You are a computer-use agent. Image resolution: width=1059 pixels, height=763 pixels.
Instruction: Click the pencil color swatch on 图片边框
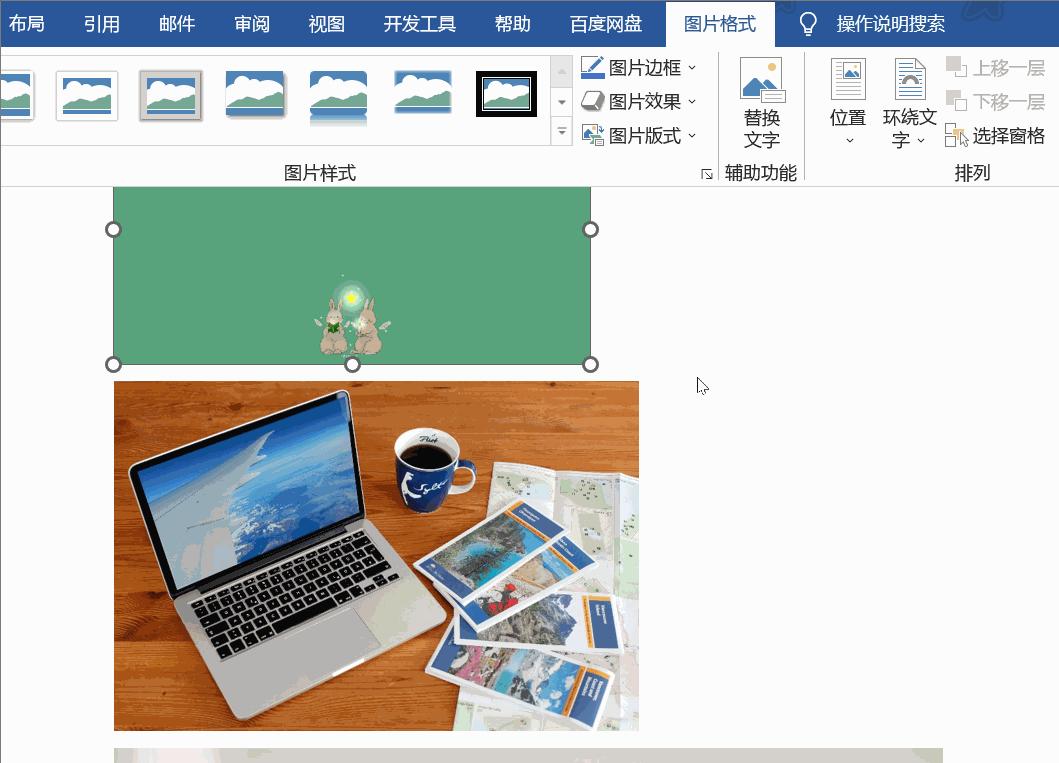591,67
